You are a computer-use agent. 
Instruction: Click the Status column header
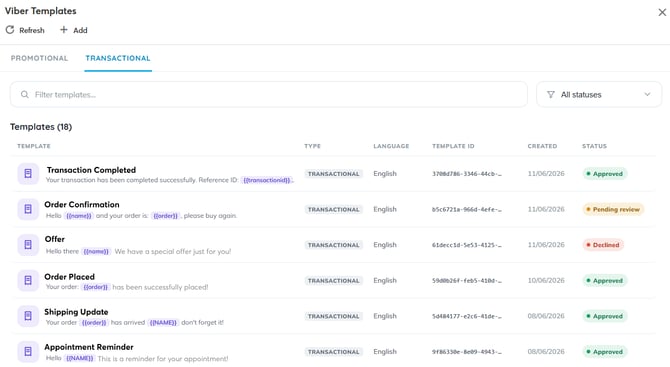tap(594, 146)
